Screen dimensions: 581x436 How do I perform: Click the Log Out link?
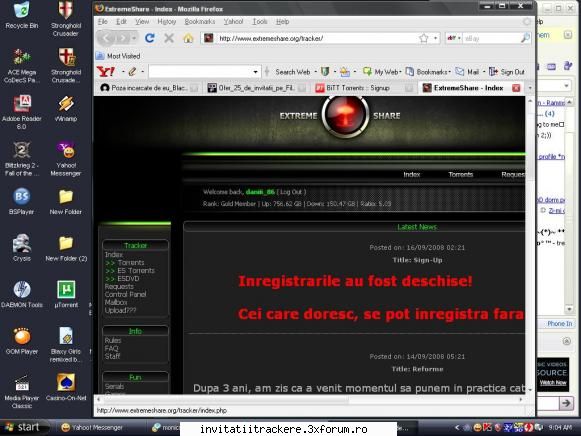[291, 192]
